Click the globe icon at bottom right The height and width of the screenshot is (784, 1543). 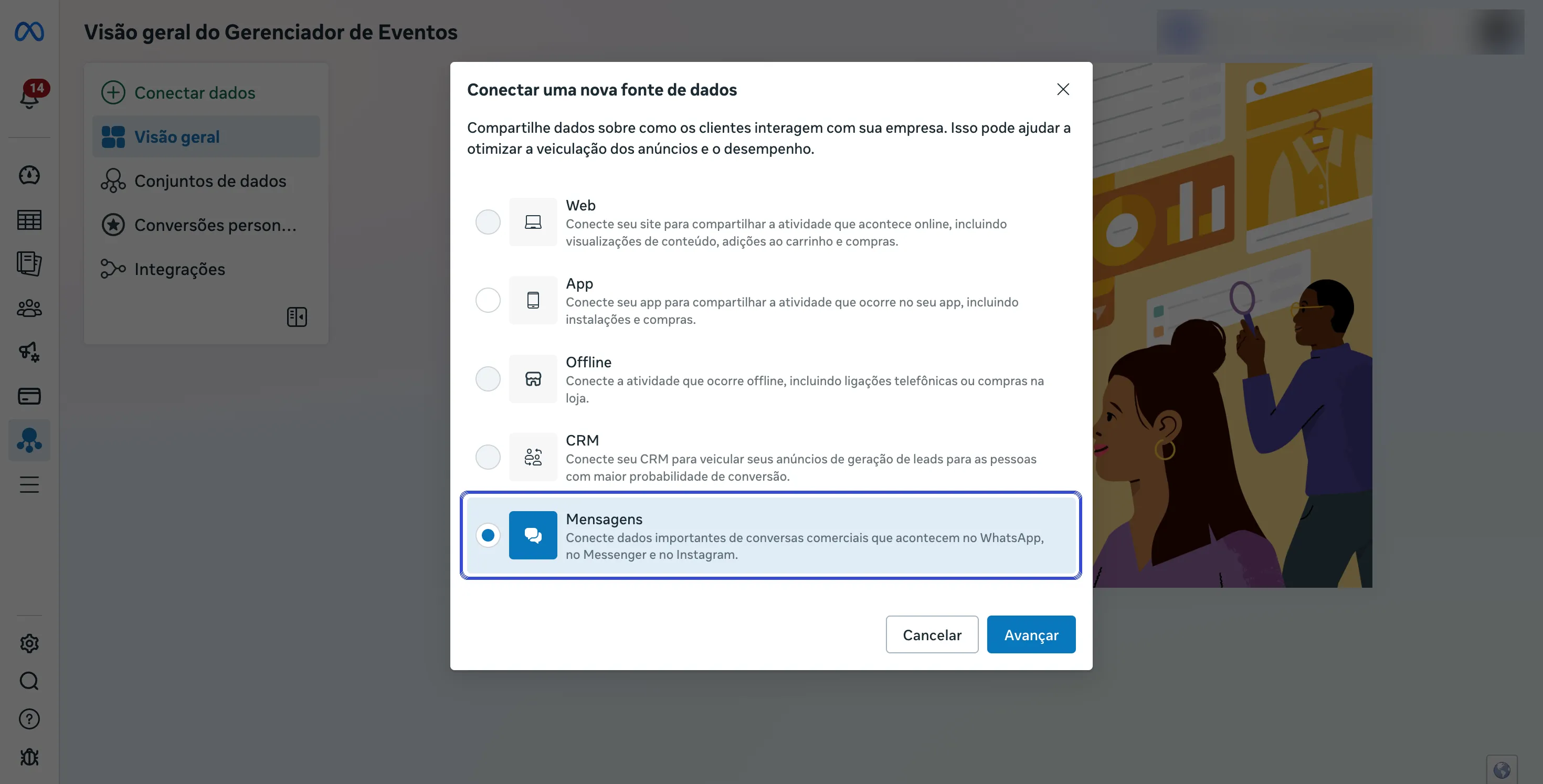pos(1502,770)
